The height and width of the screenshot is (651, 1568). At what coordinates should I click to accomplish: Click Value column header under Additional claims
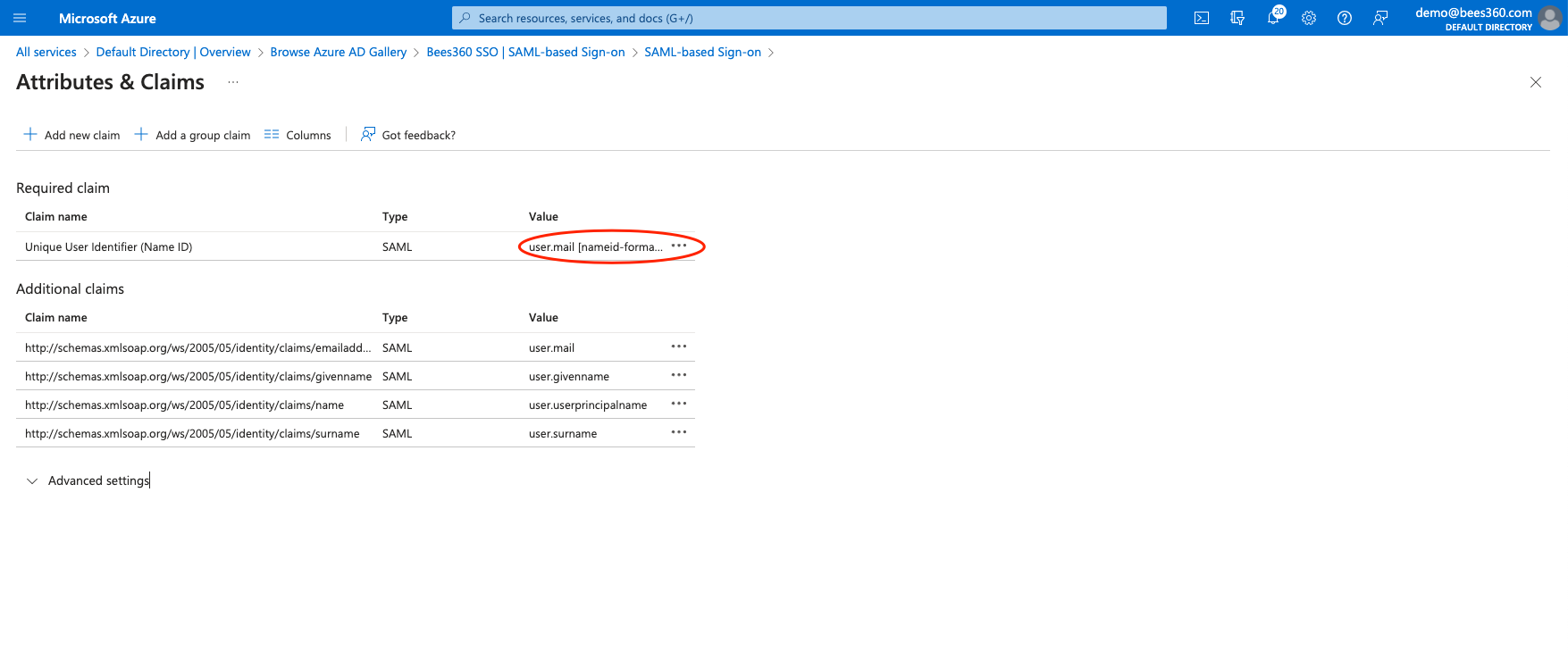[x=543, y=317]
